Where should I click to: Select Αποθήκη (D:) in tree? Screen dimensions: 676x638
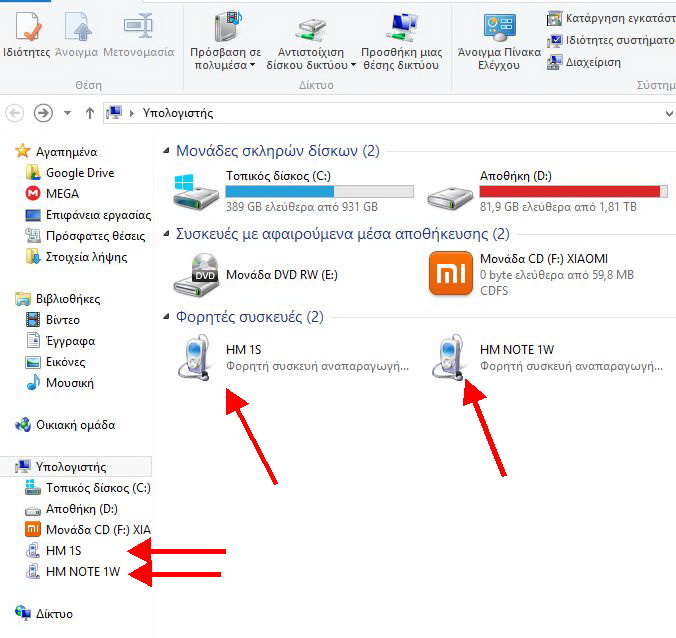click(x=71, y=509)
